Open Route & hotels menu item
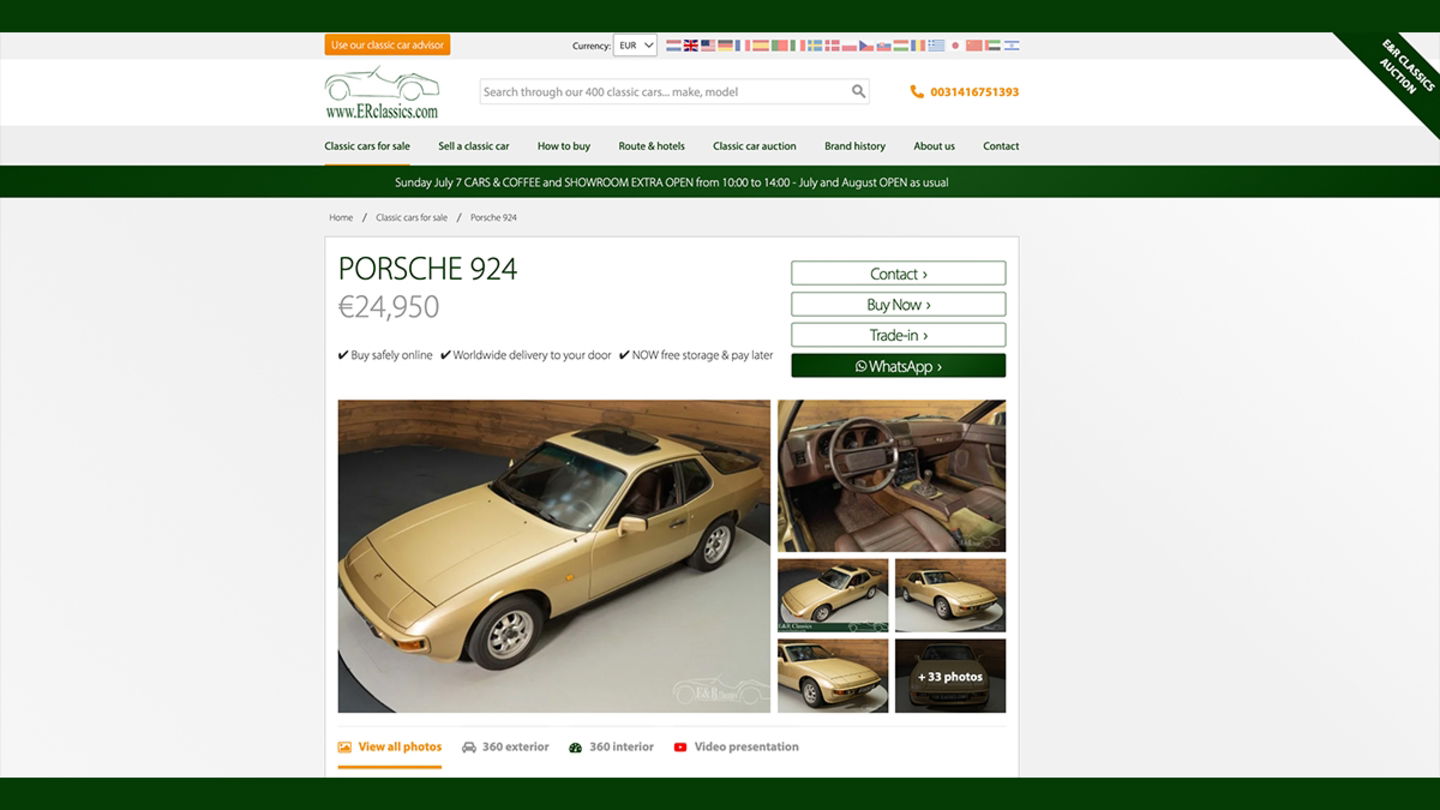1440x810 pixels. [652, 146]
